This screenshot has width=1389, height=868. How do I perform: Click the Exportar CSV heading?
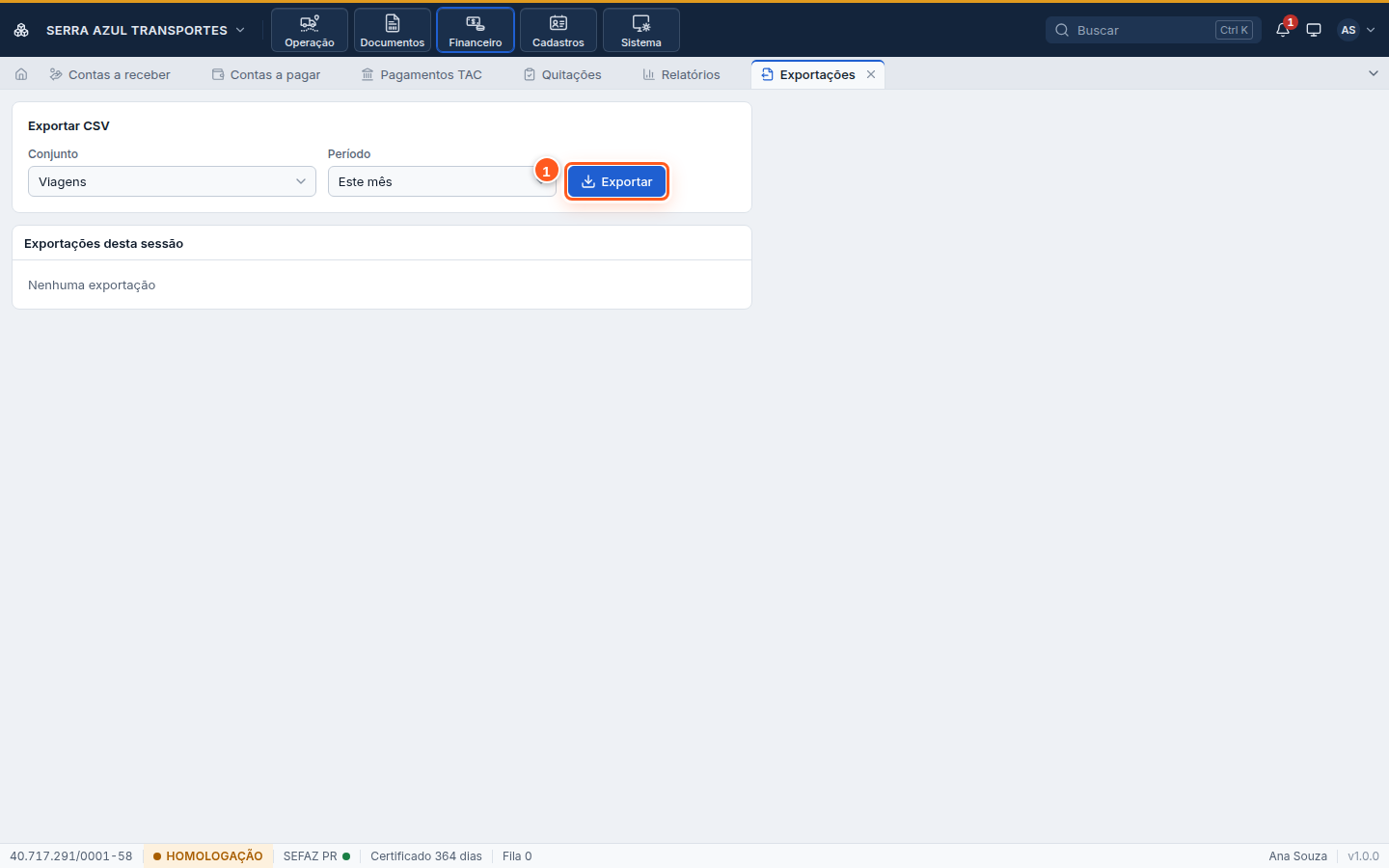point(68,126)
